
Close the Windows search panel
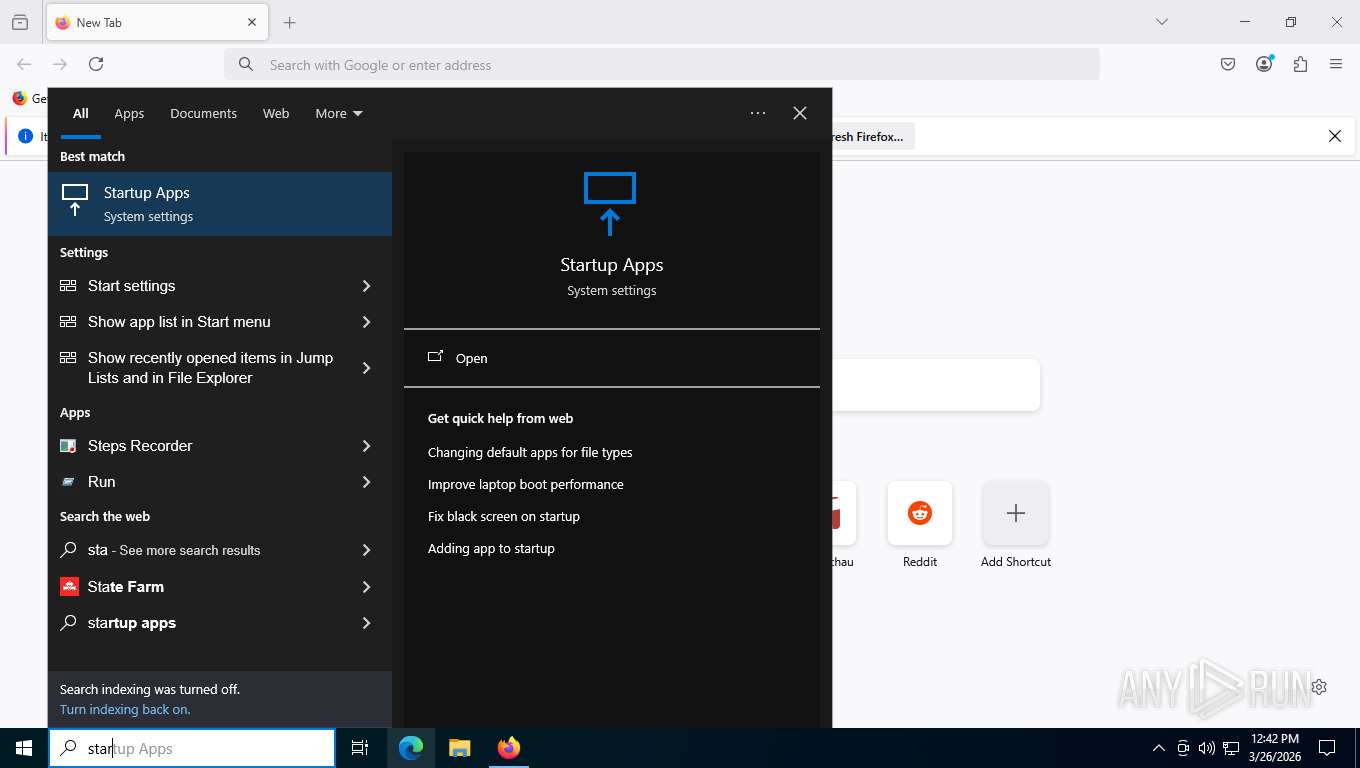coord(800,113)
